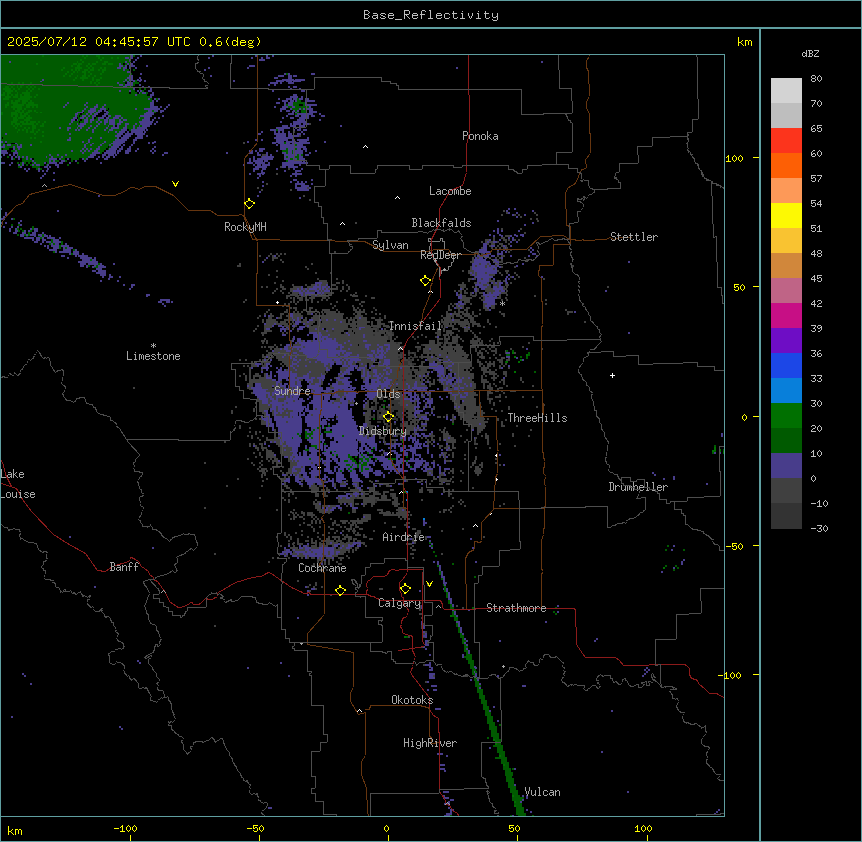The height and width of the screenshot is (842, 862).
Task: Select the orange swatch between 60 and 57 dBZ
Action: pos(786,165)
